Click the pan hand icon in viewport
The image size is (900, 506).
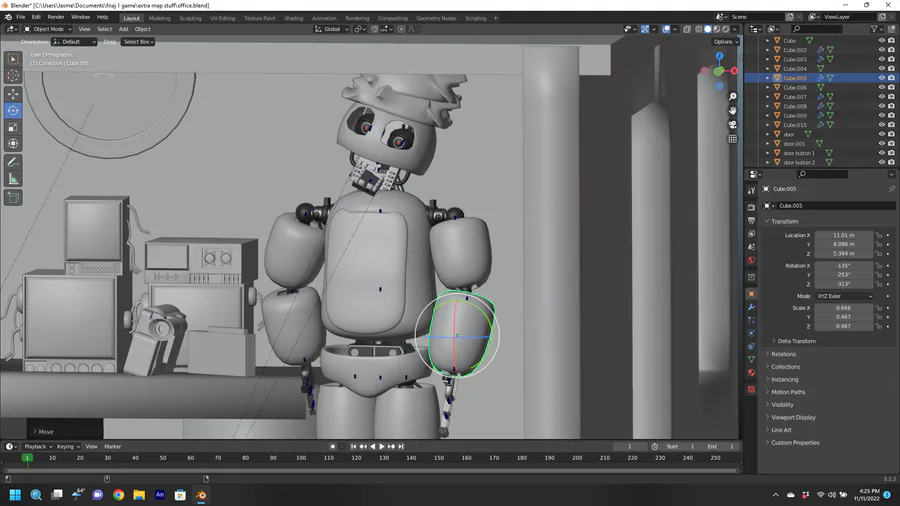[732, 110]
